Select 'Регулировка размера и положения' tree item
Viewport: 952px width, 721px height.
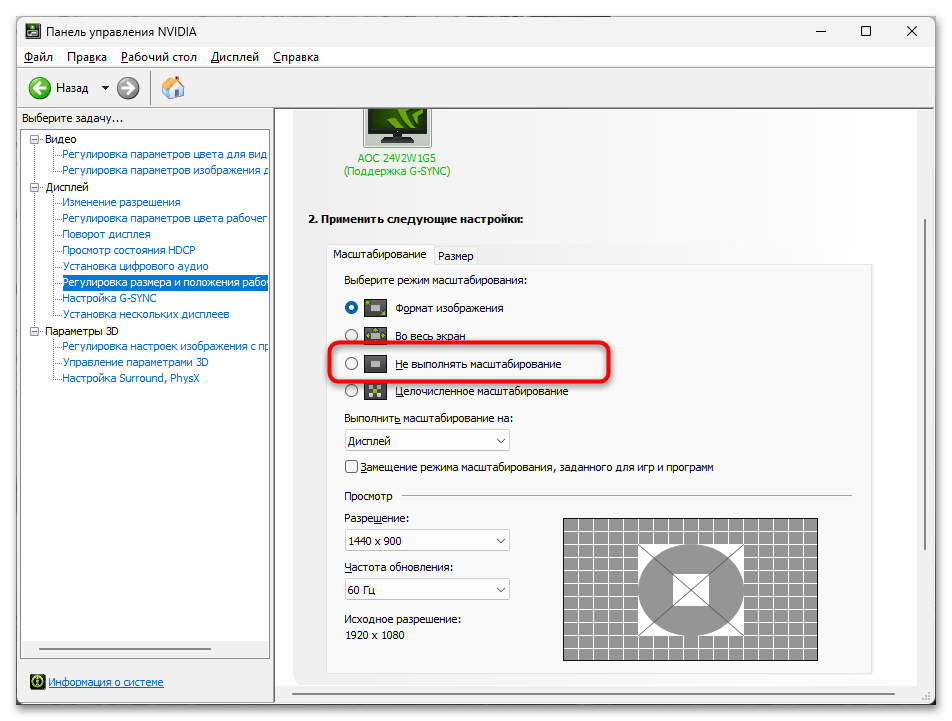(x=165, y=282)
